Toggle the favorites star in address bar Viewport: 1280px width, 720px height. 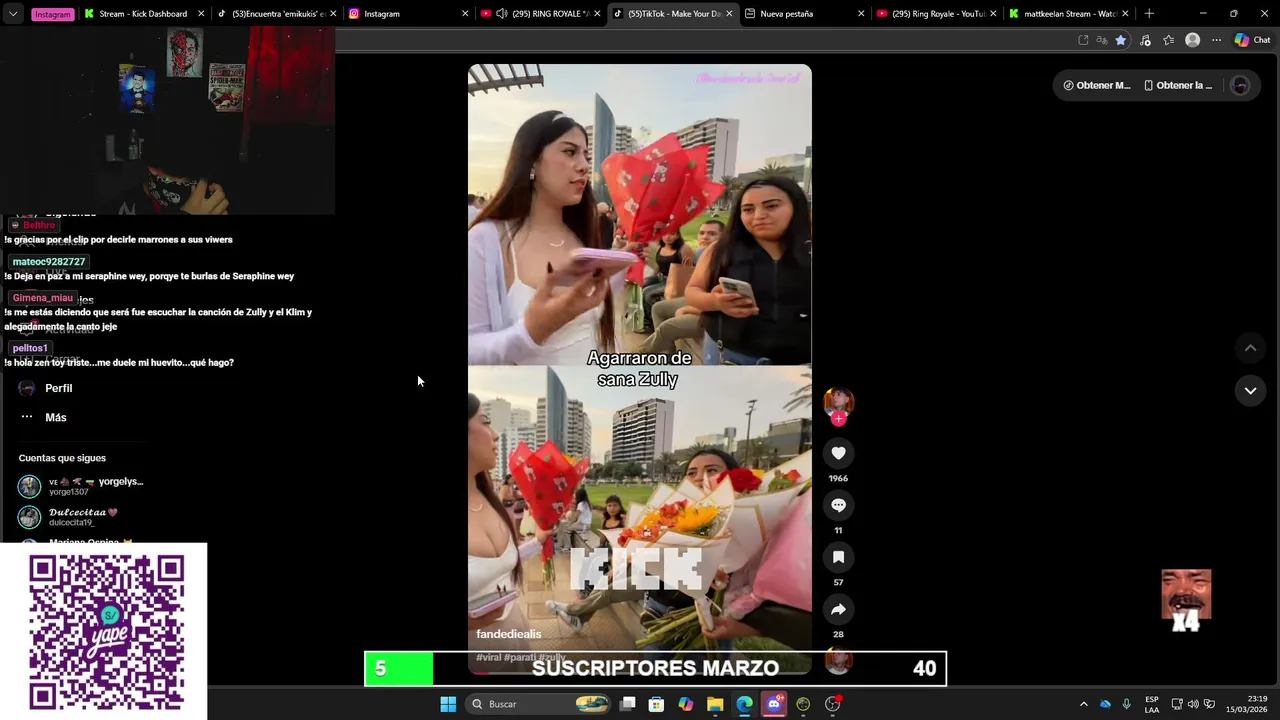1121,40
